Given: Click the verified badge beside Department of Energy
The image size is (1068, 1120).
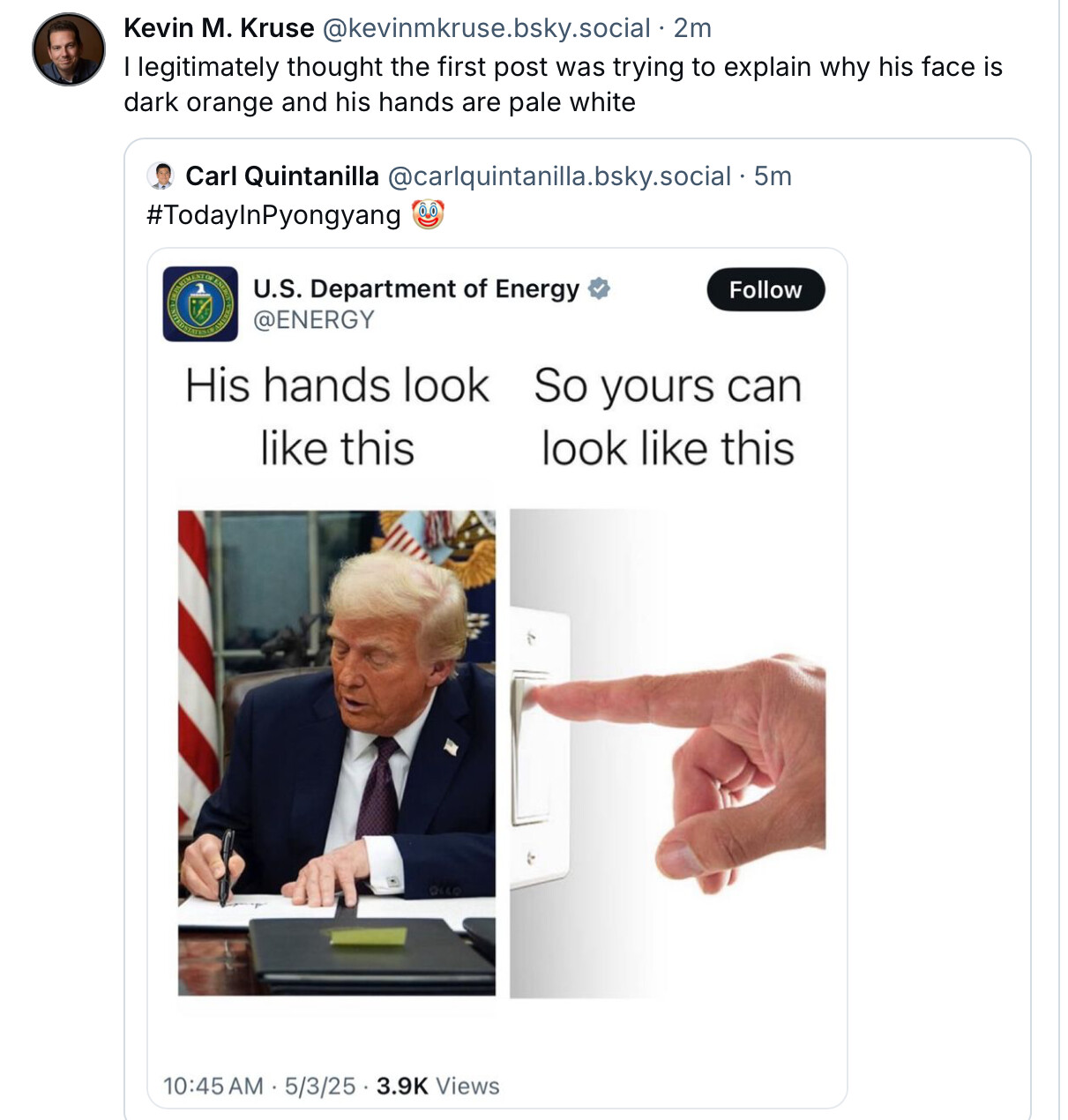Looking at the screenshot, I should point(599,288).
